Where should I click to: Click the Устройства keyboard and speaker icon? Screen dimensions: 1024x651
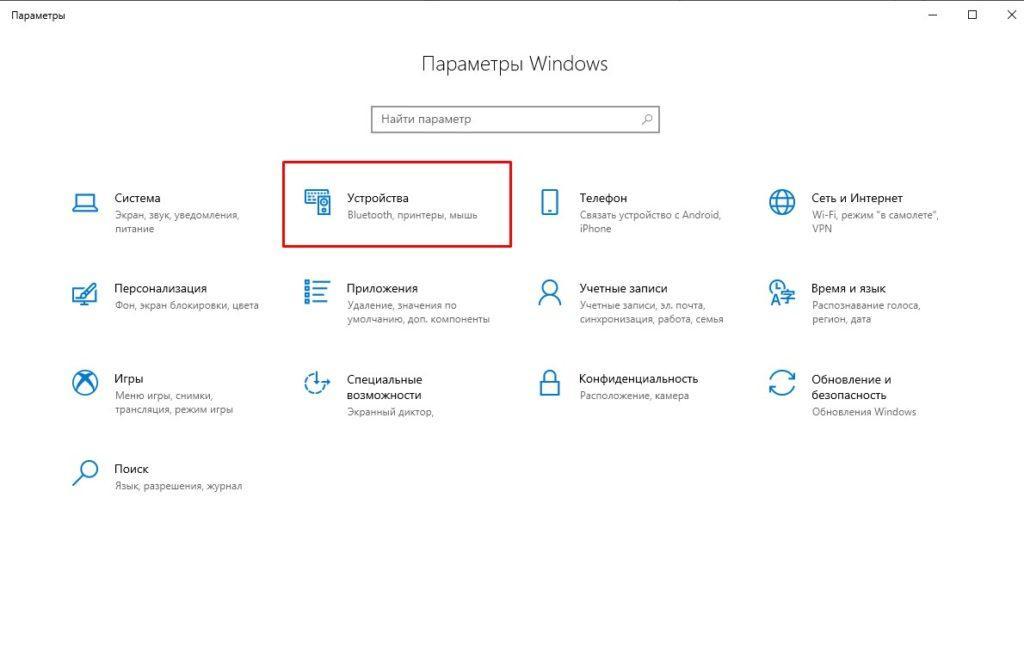317,202
